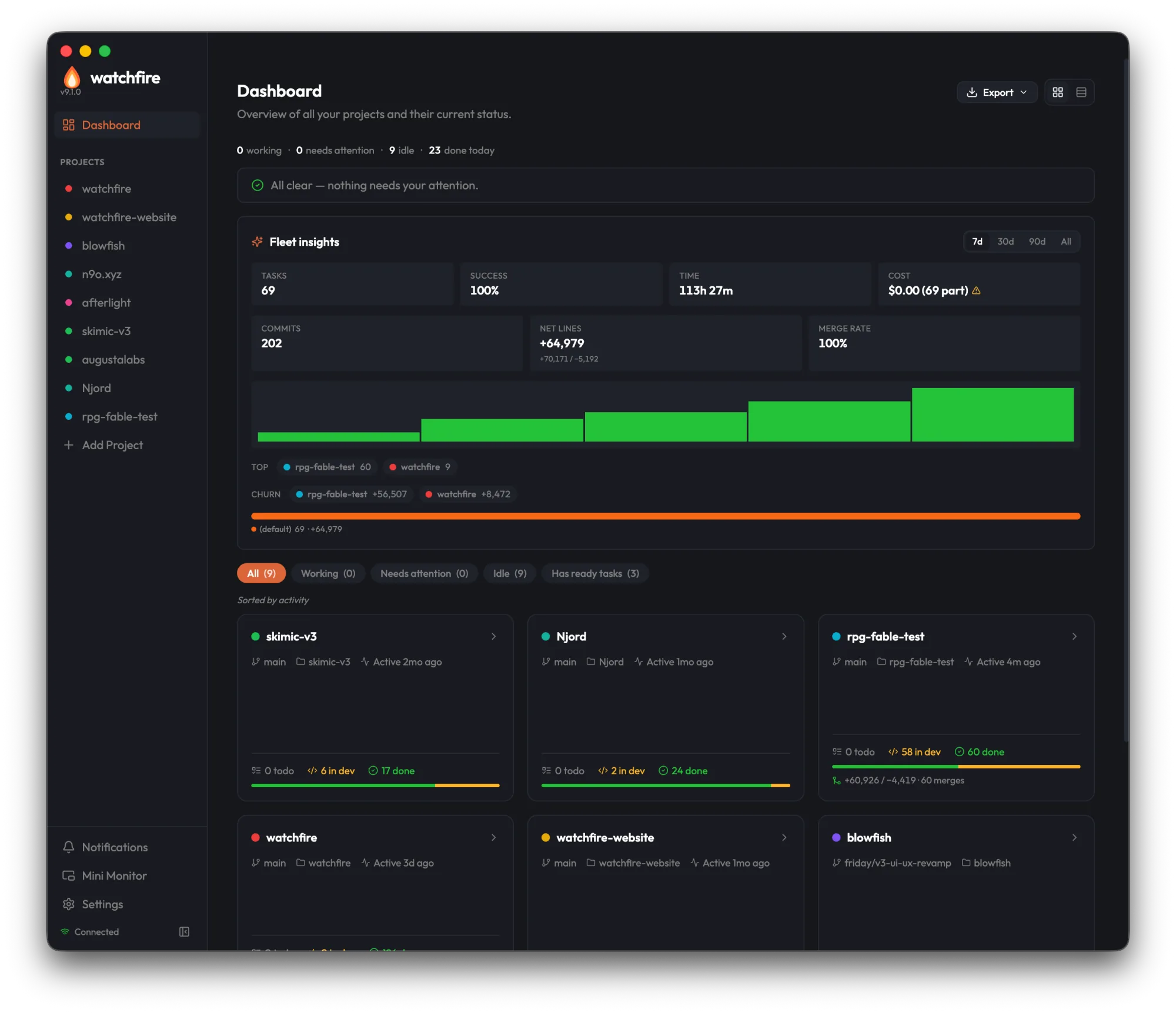The height and width of the screenshot is (1013, 1176).
Task: Collapse the sidebar with the panel icon
Action: (184, 932)
